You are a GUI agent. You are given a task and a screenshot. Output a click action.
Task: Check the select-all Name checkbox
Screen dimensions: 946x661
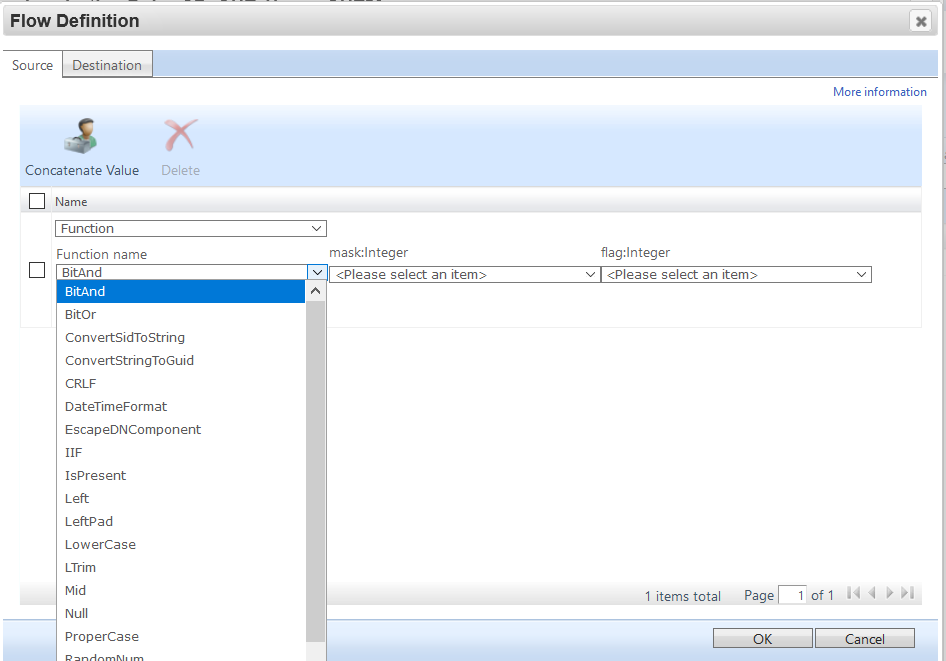tap(37, 200)
